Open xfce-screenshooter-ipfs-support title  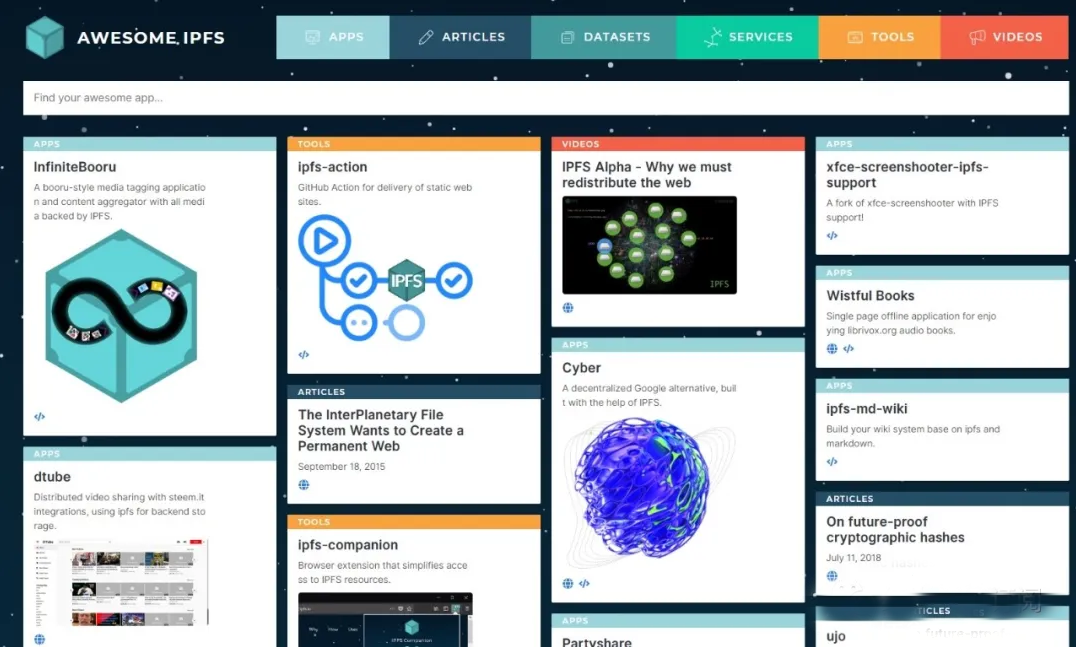pos(907,174)
